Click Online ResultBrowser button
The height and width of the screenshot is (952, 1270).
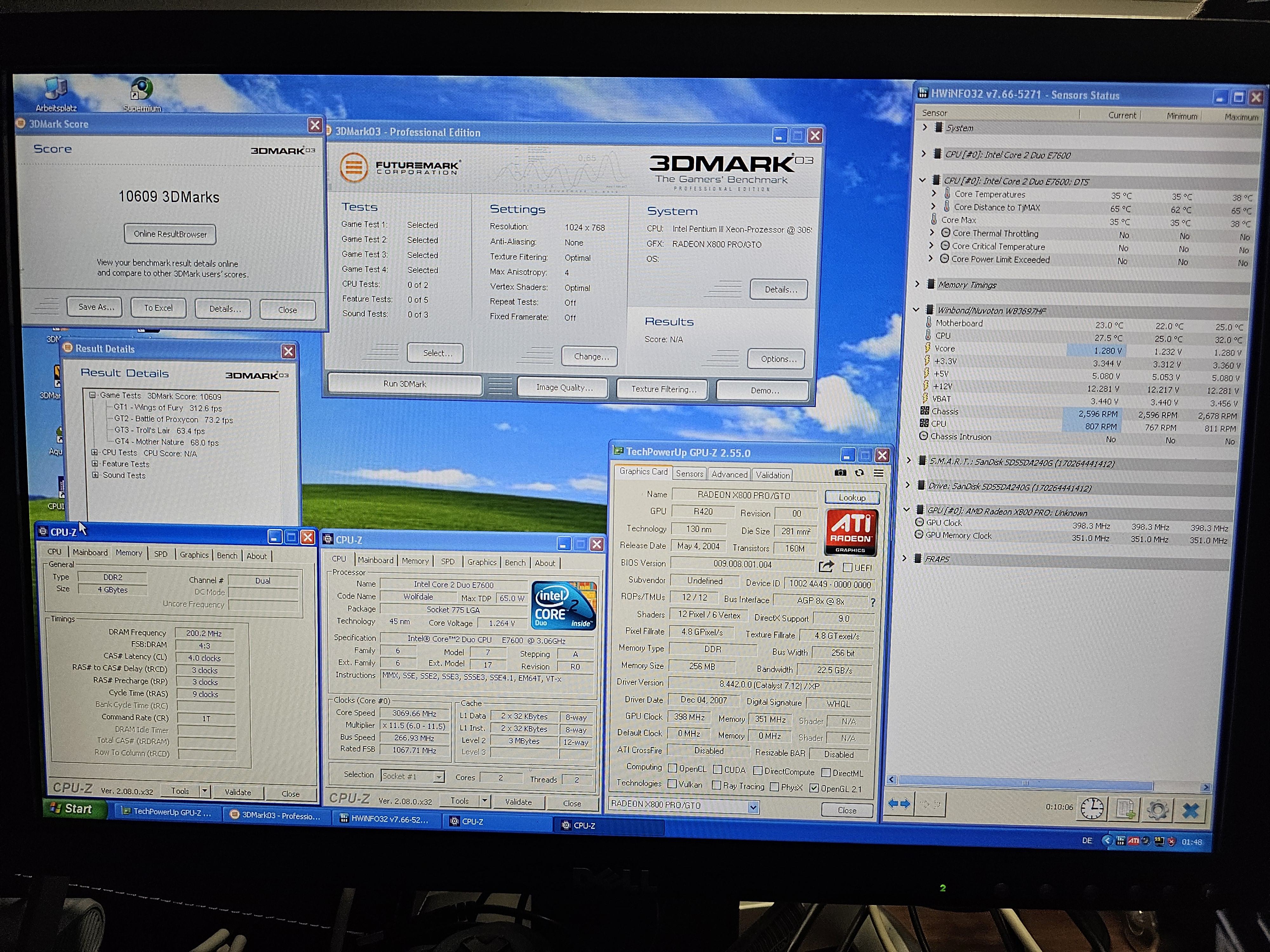click(170, 234)
